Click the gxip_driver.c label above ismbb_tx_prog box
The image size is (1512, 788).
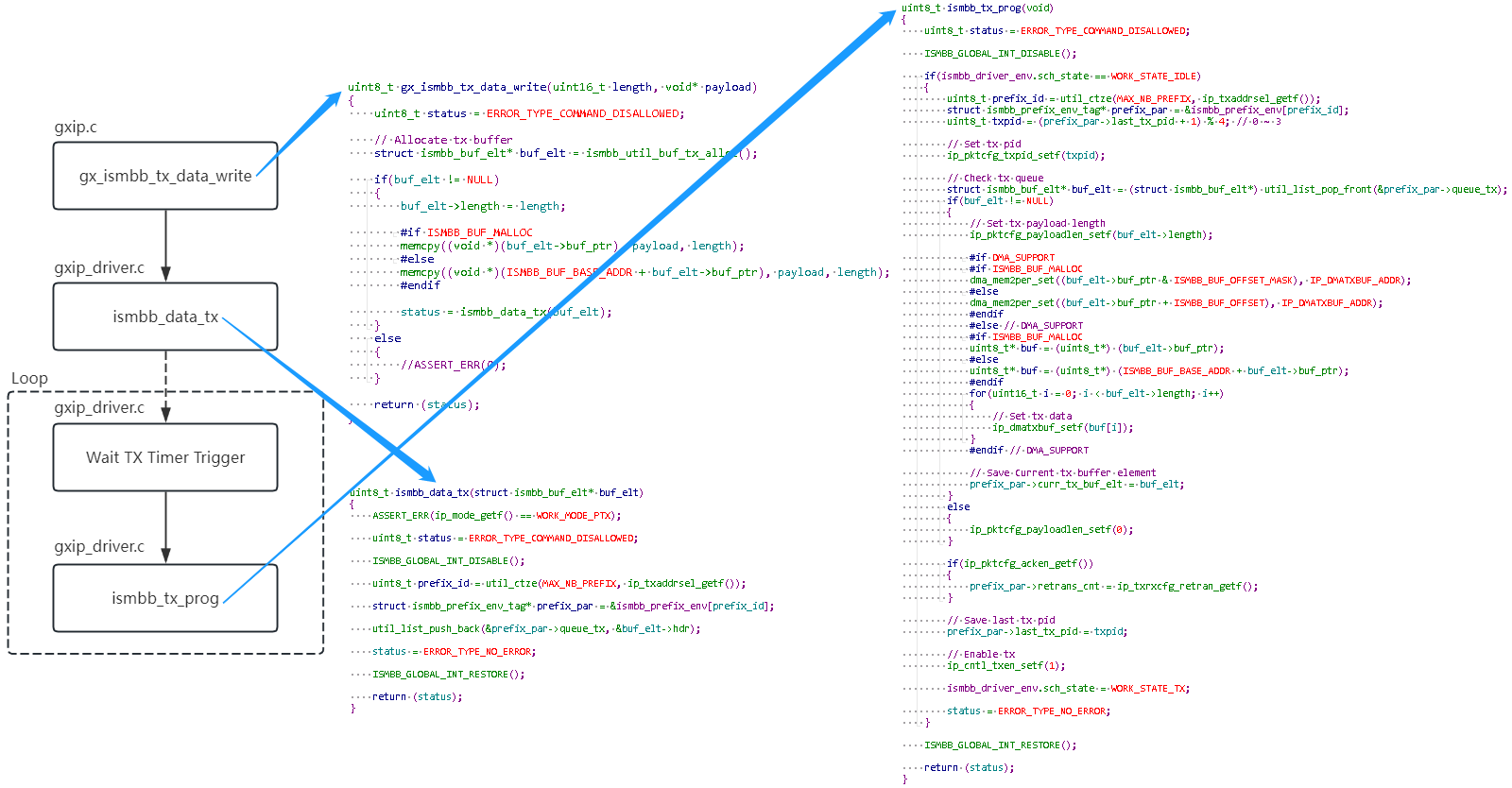click(99, 546)
